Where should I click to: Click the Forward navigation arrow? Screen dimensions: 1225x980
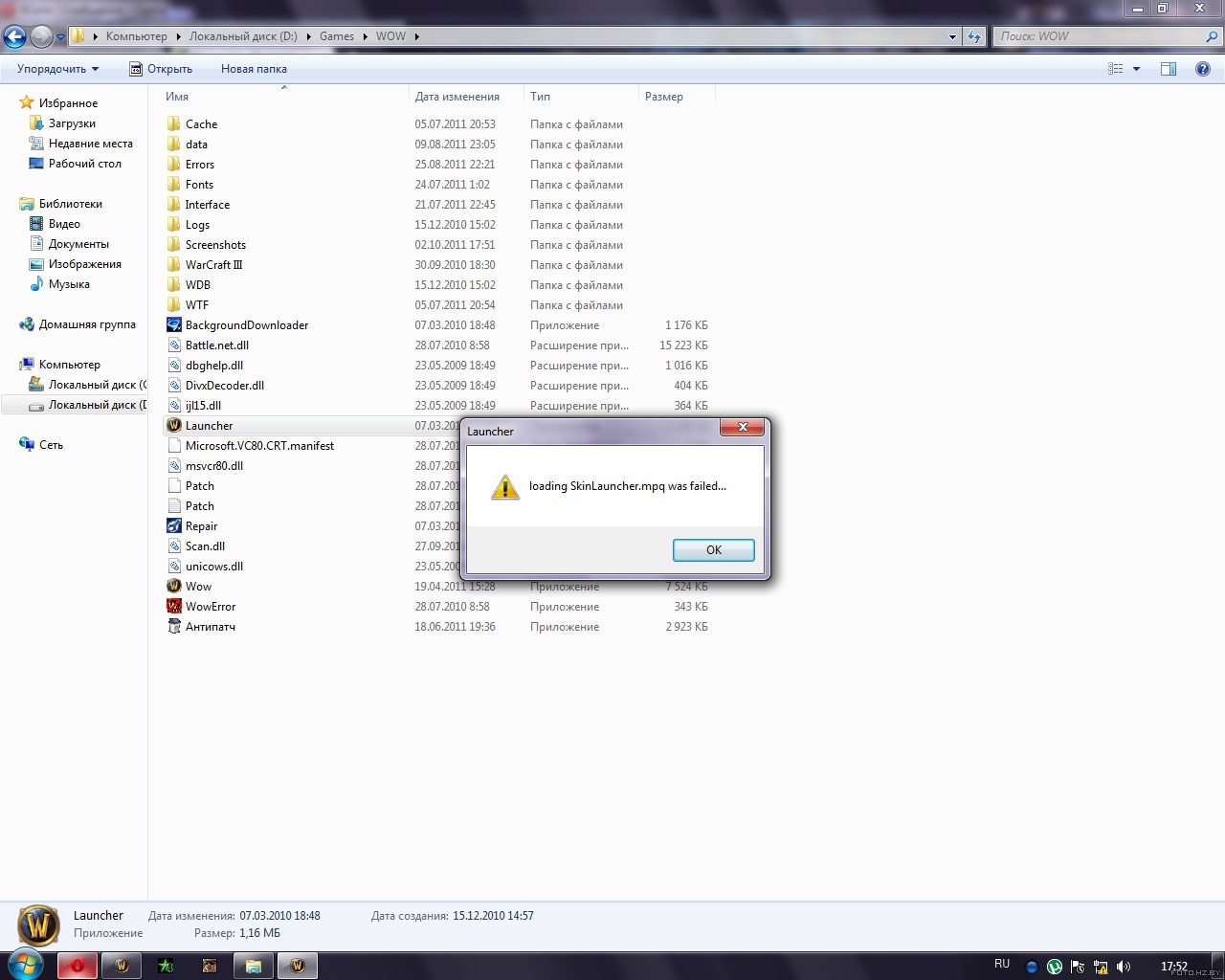[x=41, y=36]
